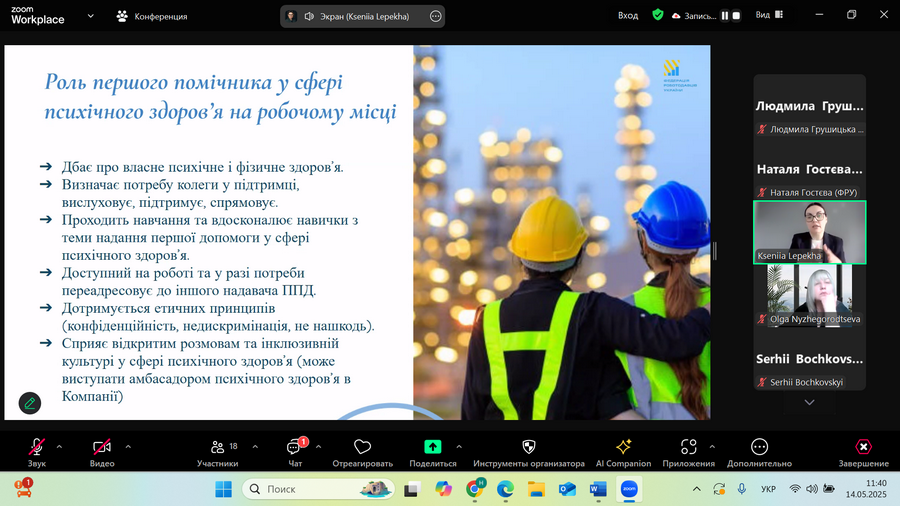This screenshot has height=506, width=900.
Task: Select Kseniia Lepekha video thumbnail
Action: tap(809, 232)
